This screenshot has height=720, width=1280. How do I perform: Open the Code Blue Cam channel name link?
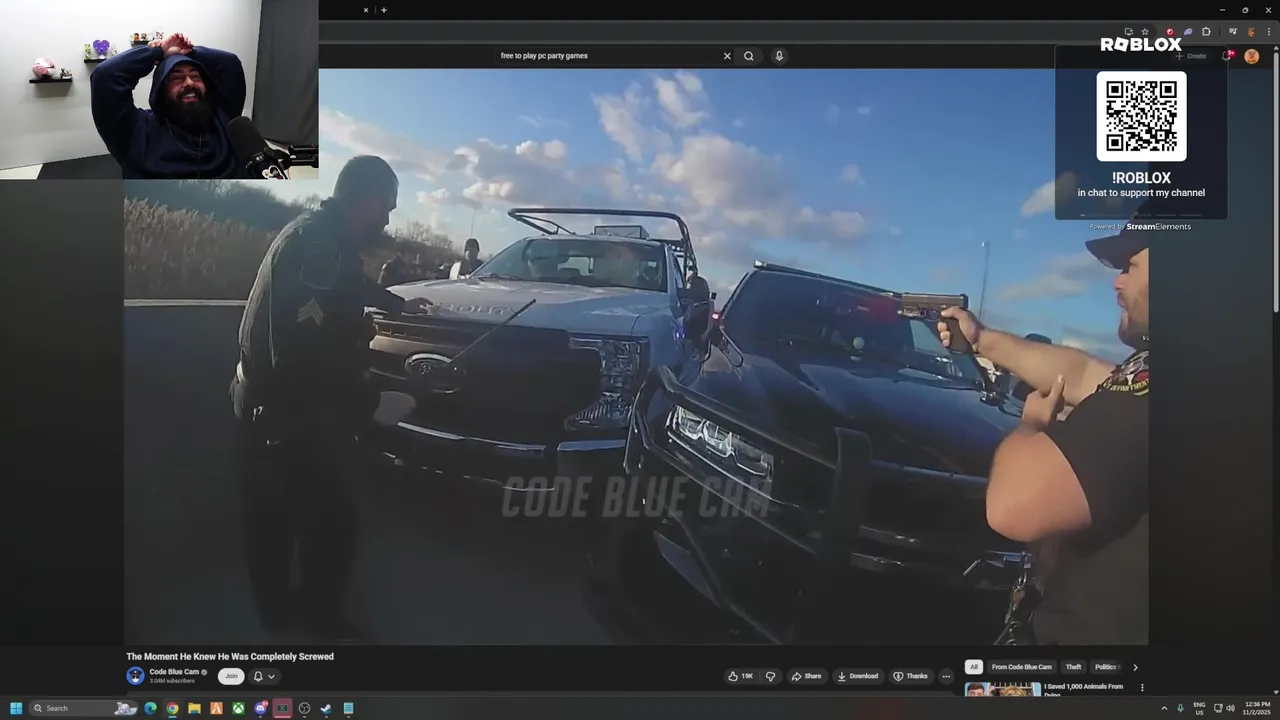coord(174,672)
